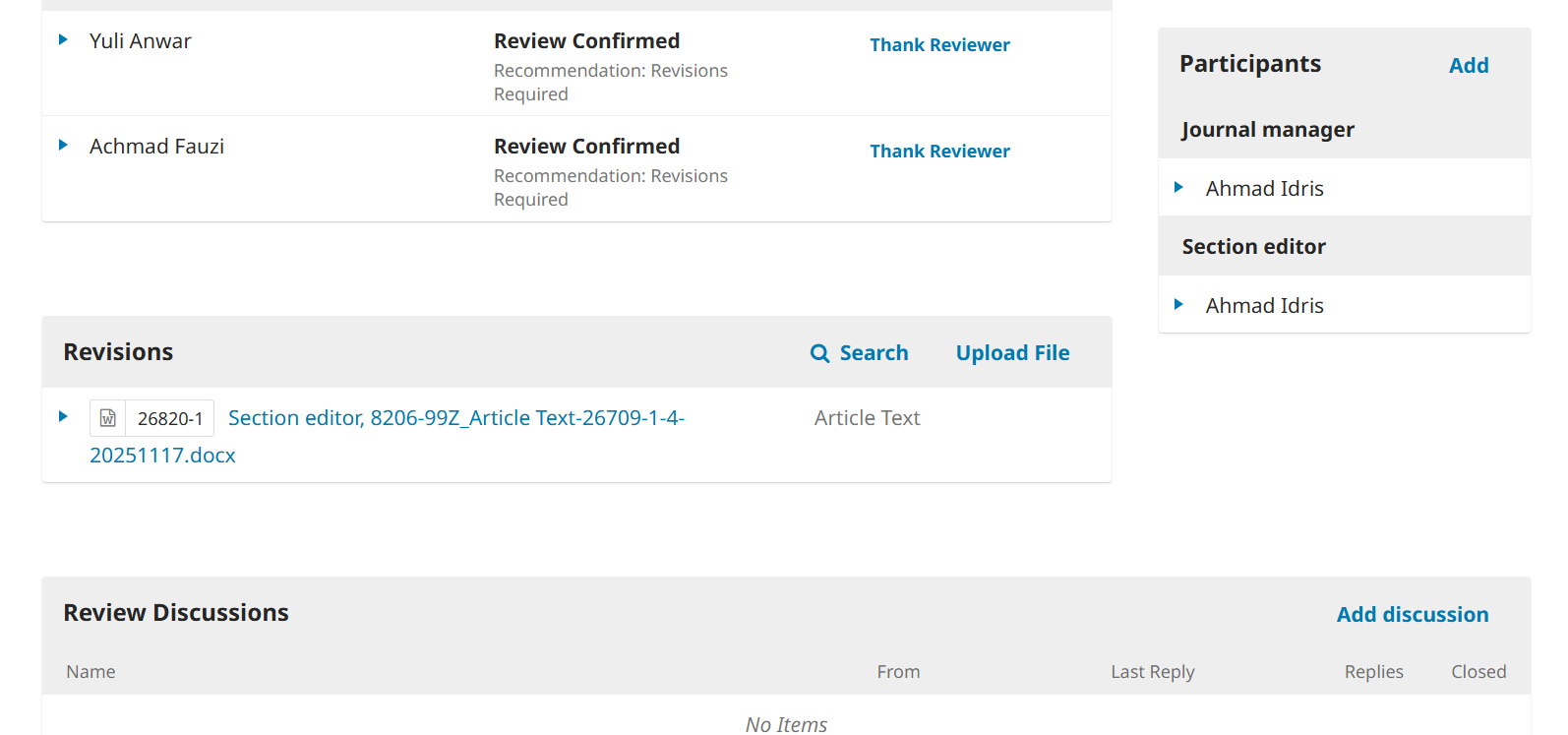Viewport: 1568px width, 735px height.
Task: Click the Replies column header
Action: [x=1373, y=672]
